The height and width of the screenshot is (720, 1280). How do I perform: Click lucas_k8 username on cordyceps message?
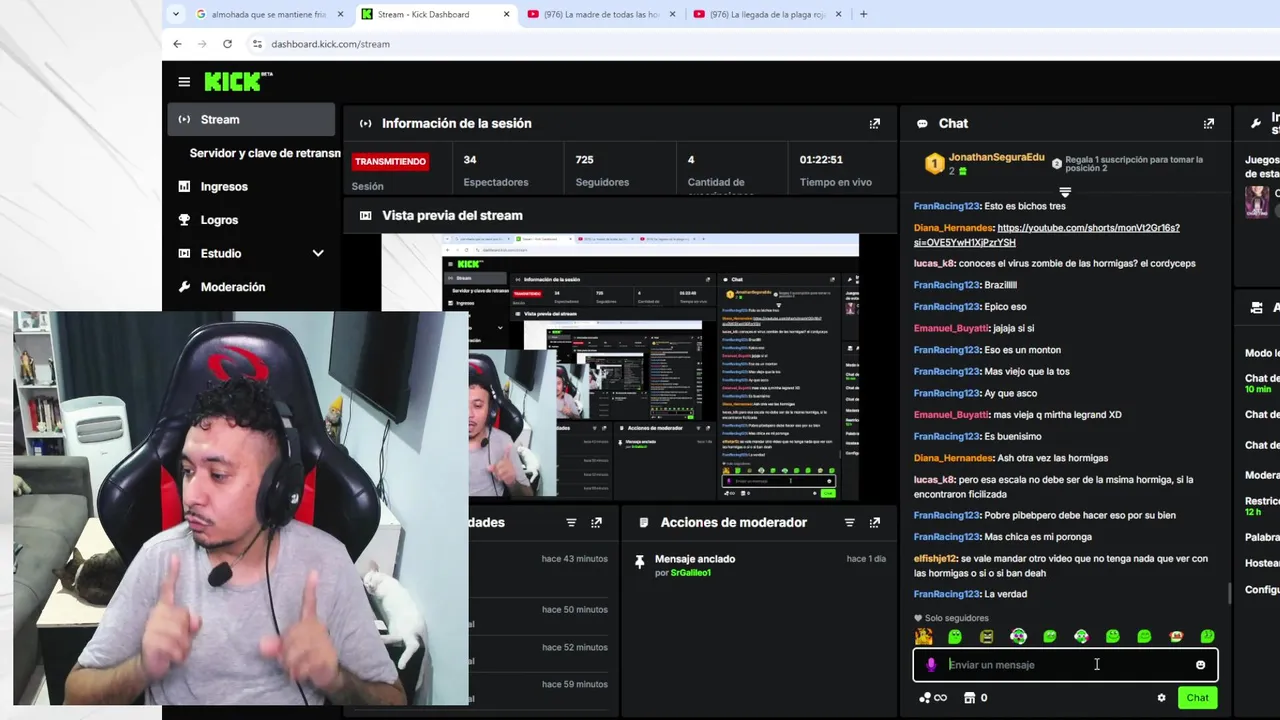point(934,264)
